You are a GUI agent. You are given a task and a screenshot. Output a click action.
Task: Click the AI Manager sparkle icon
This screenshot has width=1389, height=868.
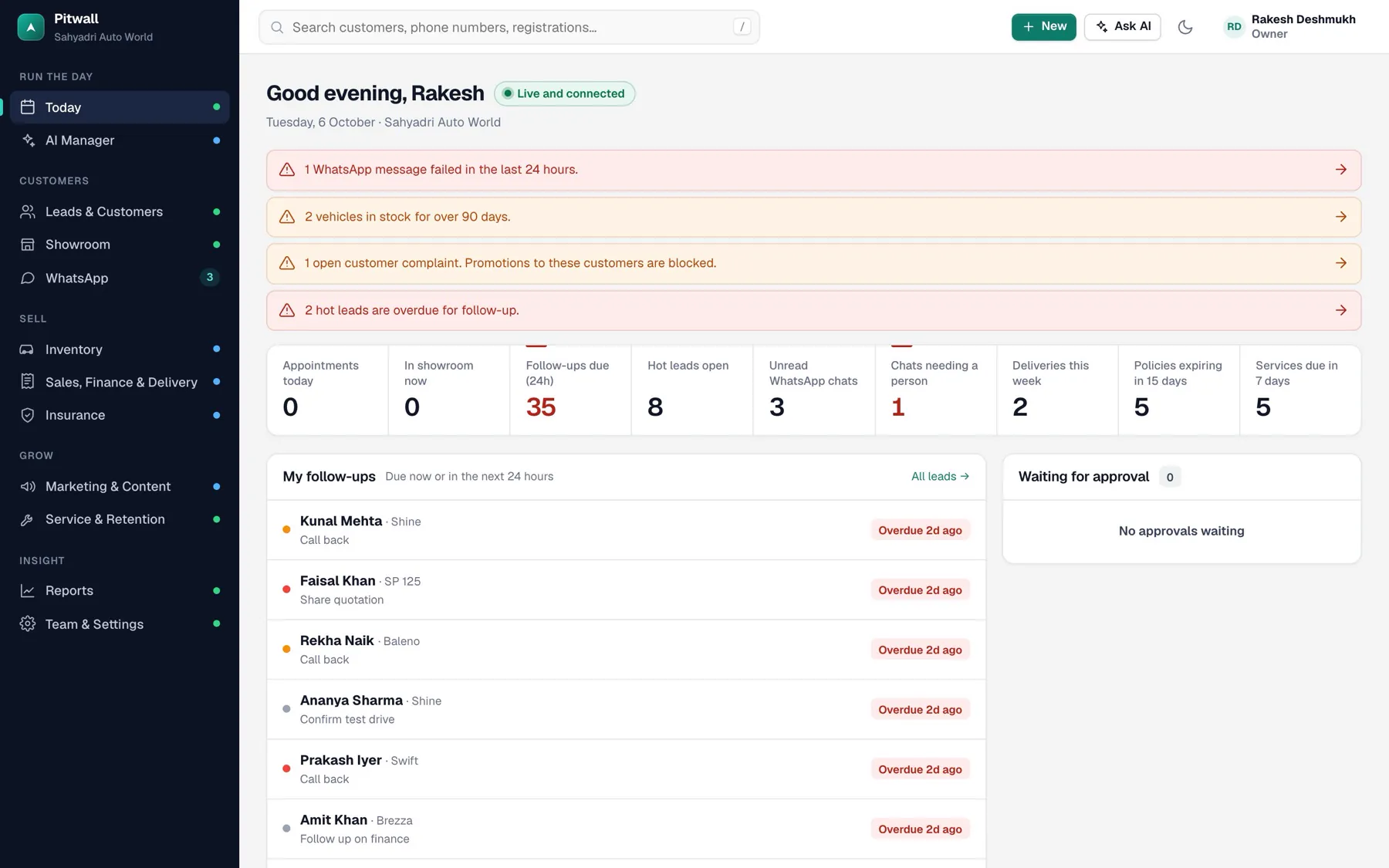[x=28, y=140]
